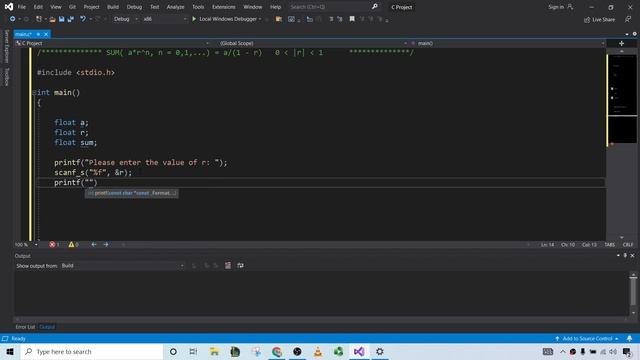Collapse the main function fold marker
Image resolution: width=640 pixels, height=360 pixels.
click(x=34, y=93)
